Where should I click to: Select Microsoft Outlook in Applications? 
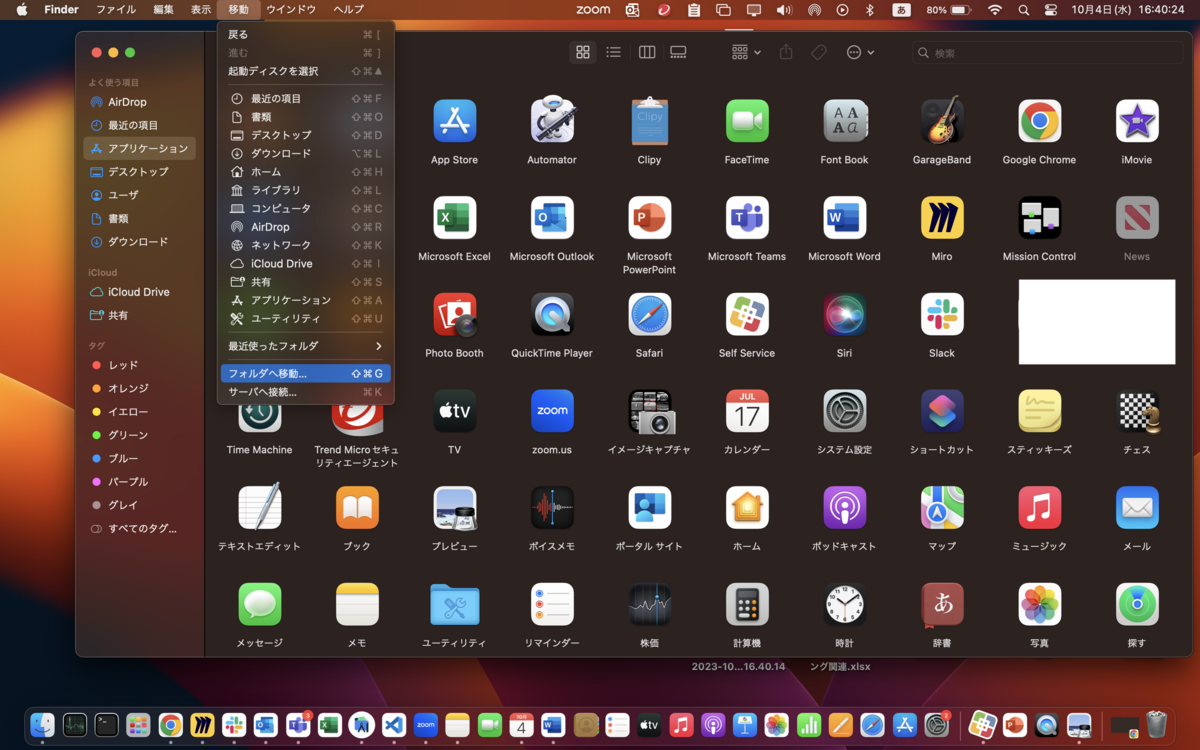click(552, 218)
